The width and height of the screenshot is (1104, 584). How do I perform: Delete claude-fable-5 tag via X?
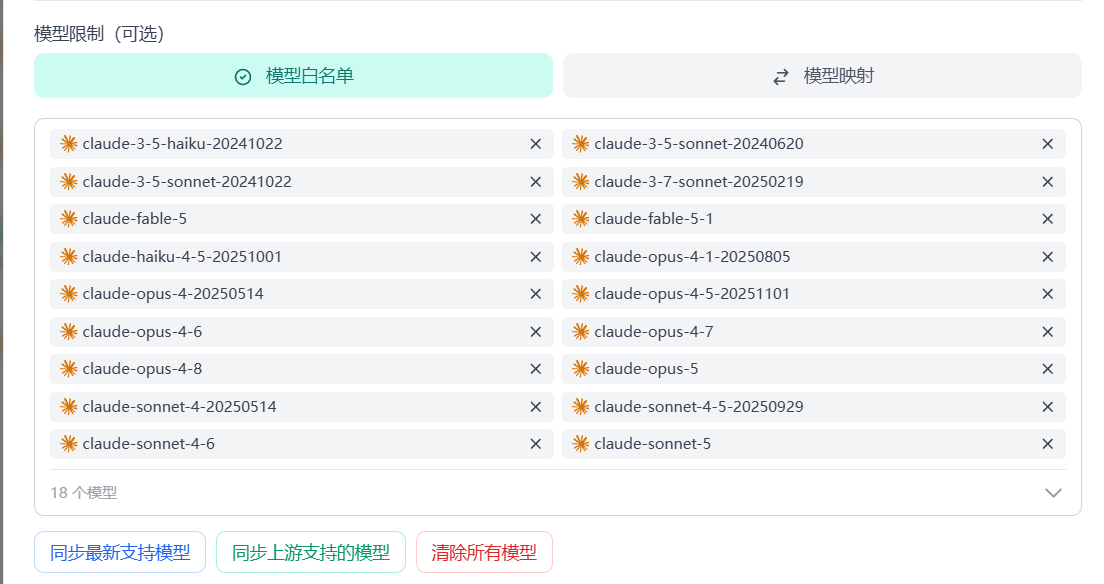click(x=536, y=219)
